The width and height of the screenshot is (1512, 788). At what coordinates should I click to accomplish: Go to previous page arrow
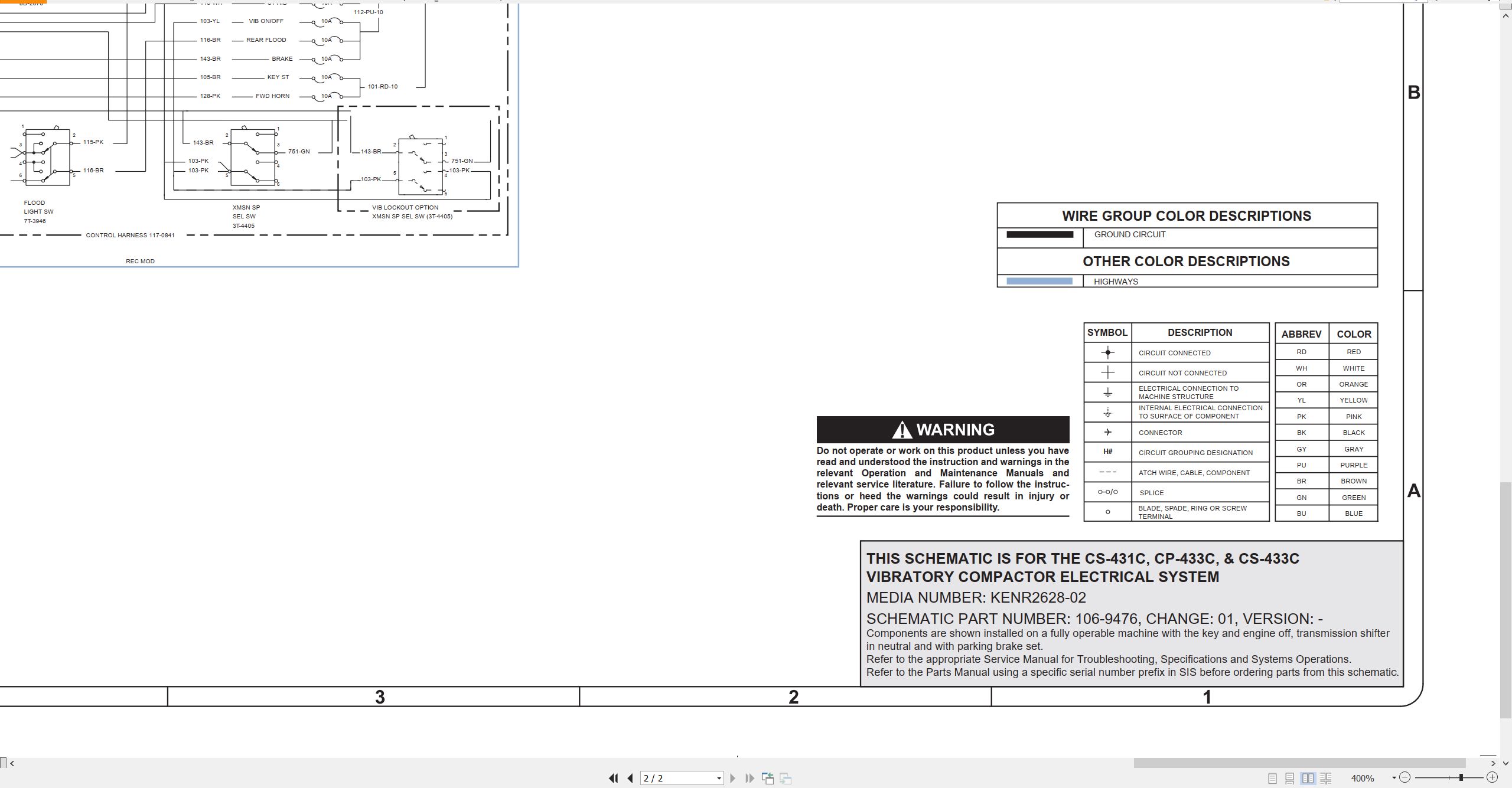pos(630,778)
